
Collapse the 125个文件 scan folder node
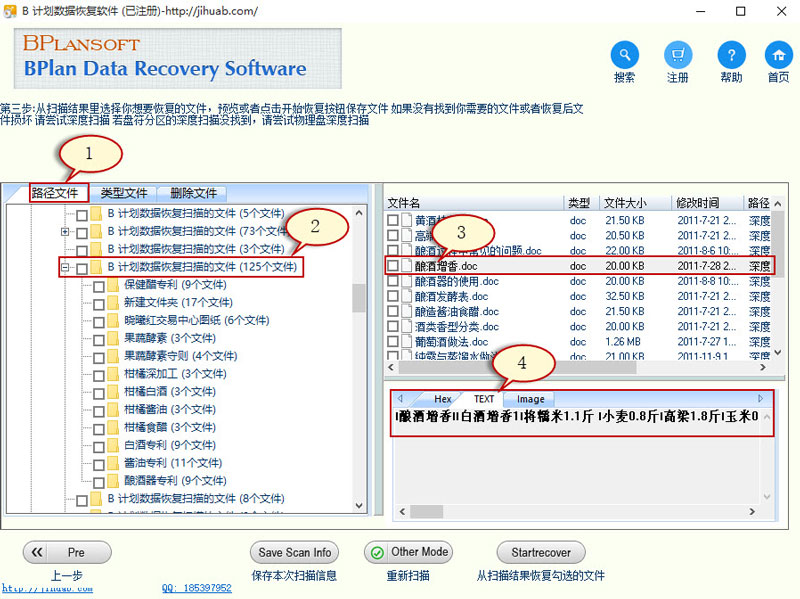(x=65, y=267)
